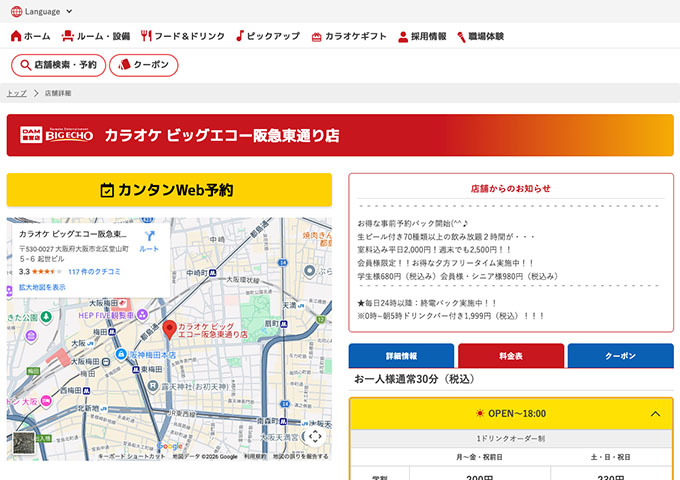Click the 店舗からのお知らせ heading
Viewport: 680px width, 480px height.
tap(510, 189)
